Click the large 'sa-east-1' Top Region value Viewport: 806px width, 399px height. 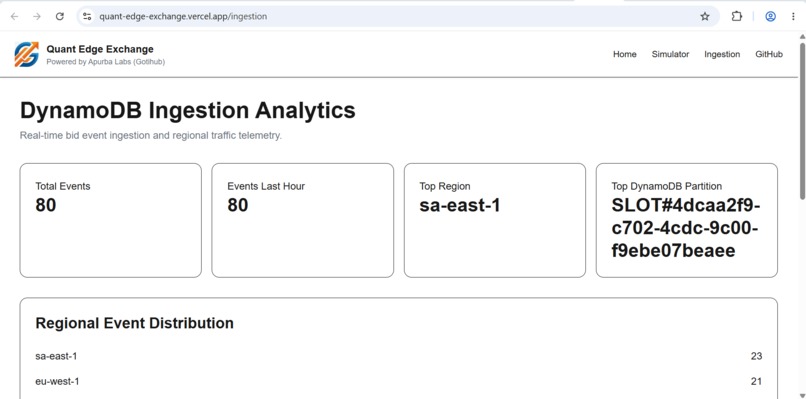point(460,205)
